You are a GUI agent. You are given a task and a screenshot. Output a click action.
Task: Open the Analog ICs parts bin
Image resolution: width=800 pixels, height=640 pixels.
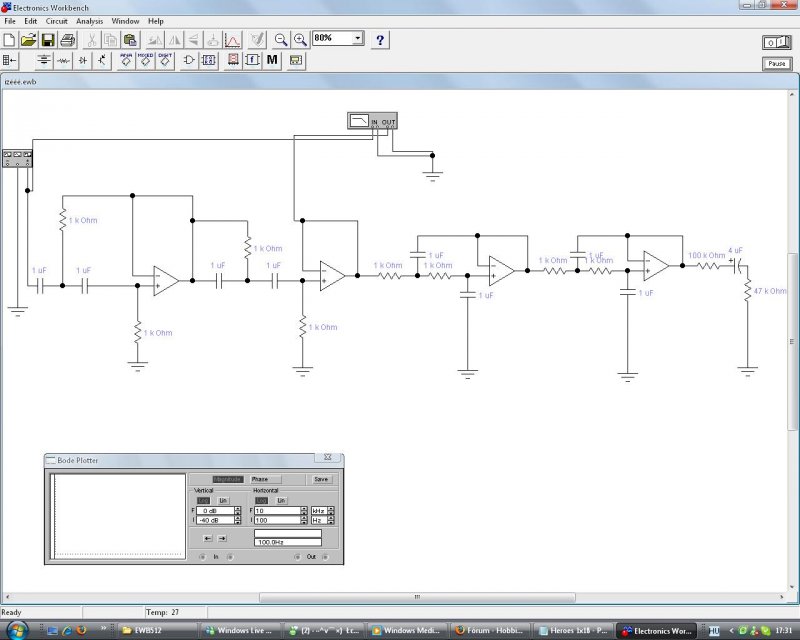[126, 60]
